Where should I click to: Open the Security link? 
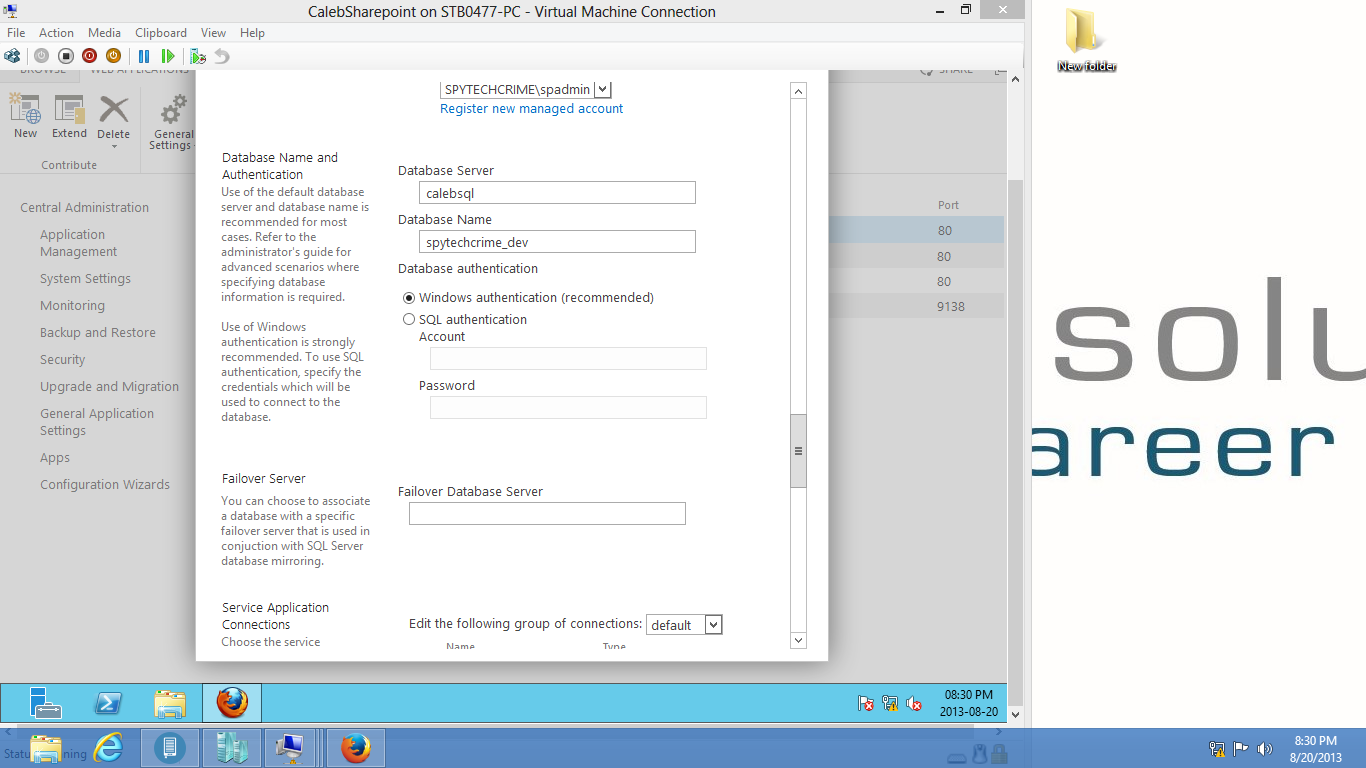click(62, 360)
